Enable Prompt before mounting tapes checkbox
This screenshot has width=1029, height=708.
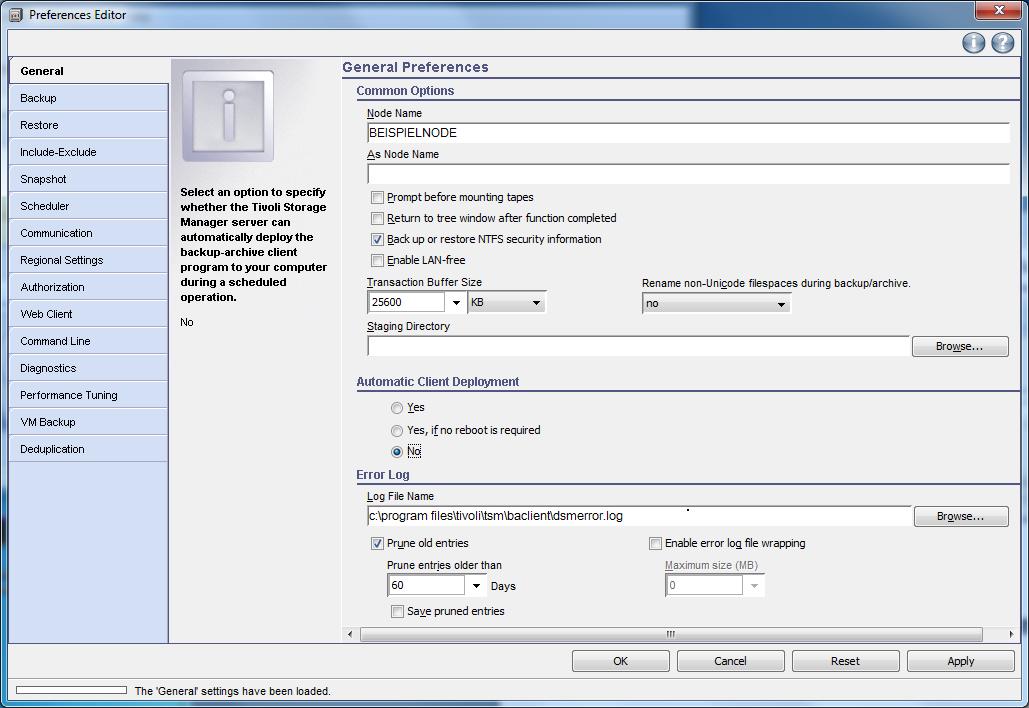coord(377,198)
